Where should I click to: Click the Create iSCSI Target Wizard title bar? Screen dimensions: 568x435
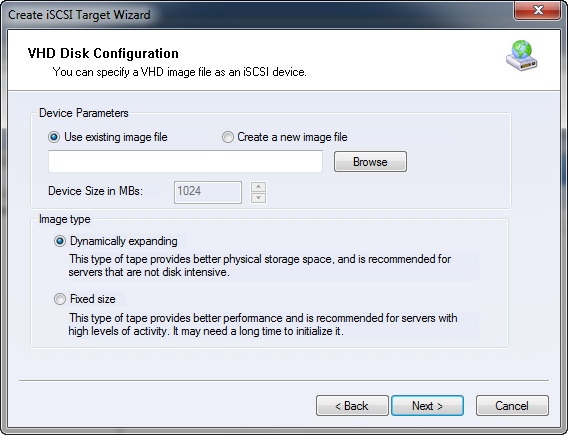pos(254,14)
